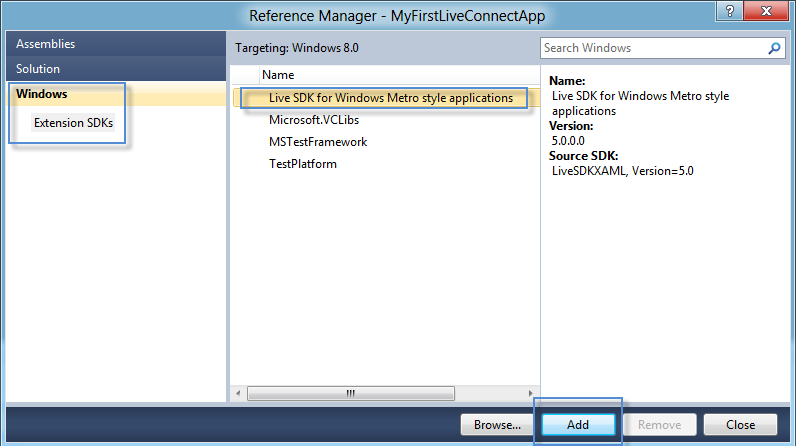Click the Search Windows input field
This screenshot has height=446, width=796.
(x=653, y=48)
